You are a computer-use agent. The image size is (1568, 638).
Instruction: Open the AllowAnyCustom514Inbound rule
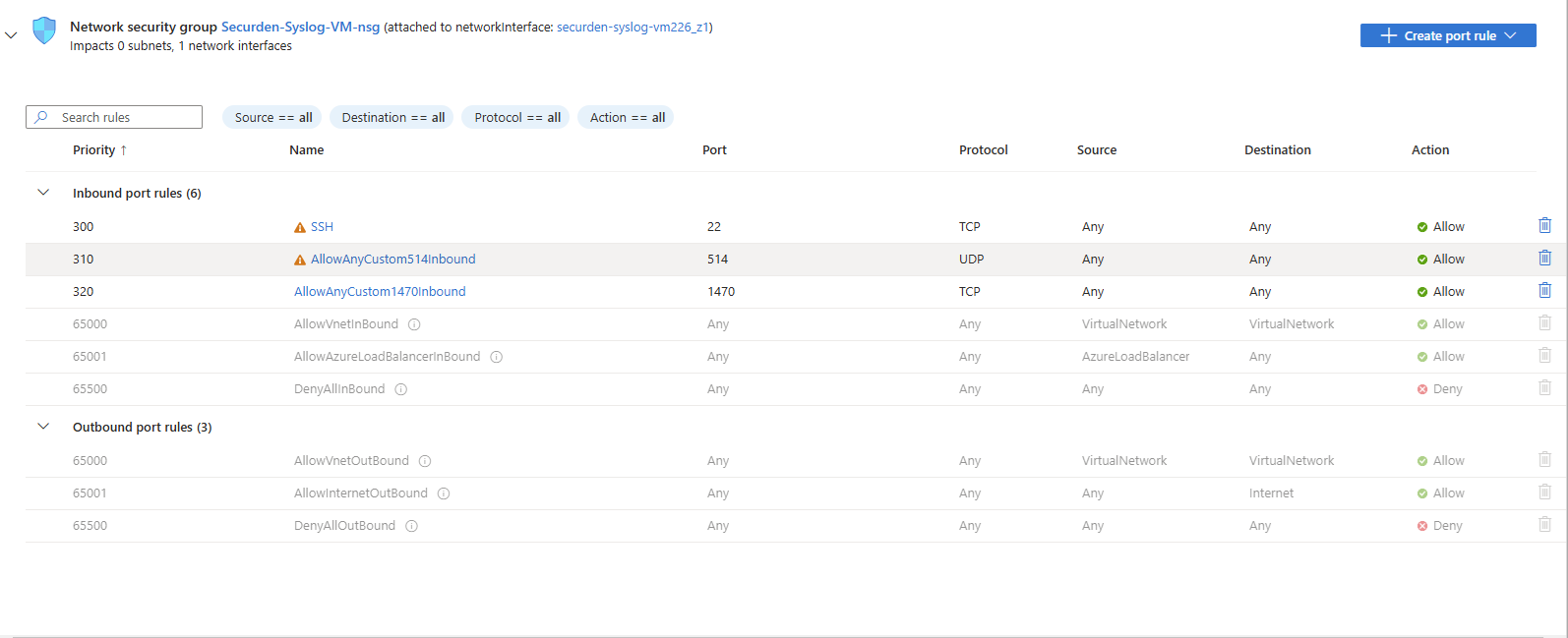(x=392, y=260)
